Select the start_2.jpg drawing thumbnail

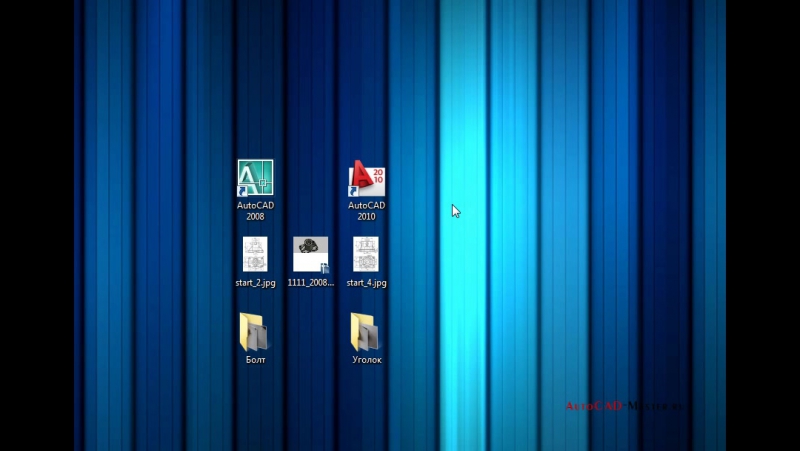pyautogui.click(x=255, y=254)
